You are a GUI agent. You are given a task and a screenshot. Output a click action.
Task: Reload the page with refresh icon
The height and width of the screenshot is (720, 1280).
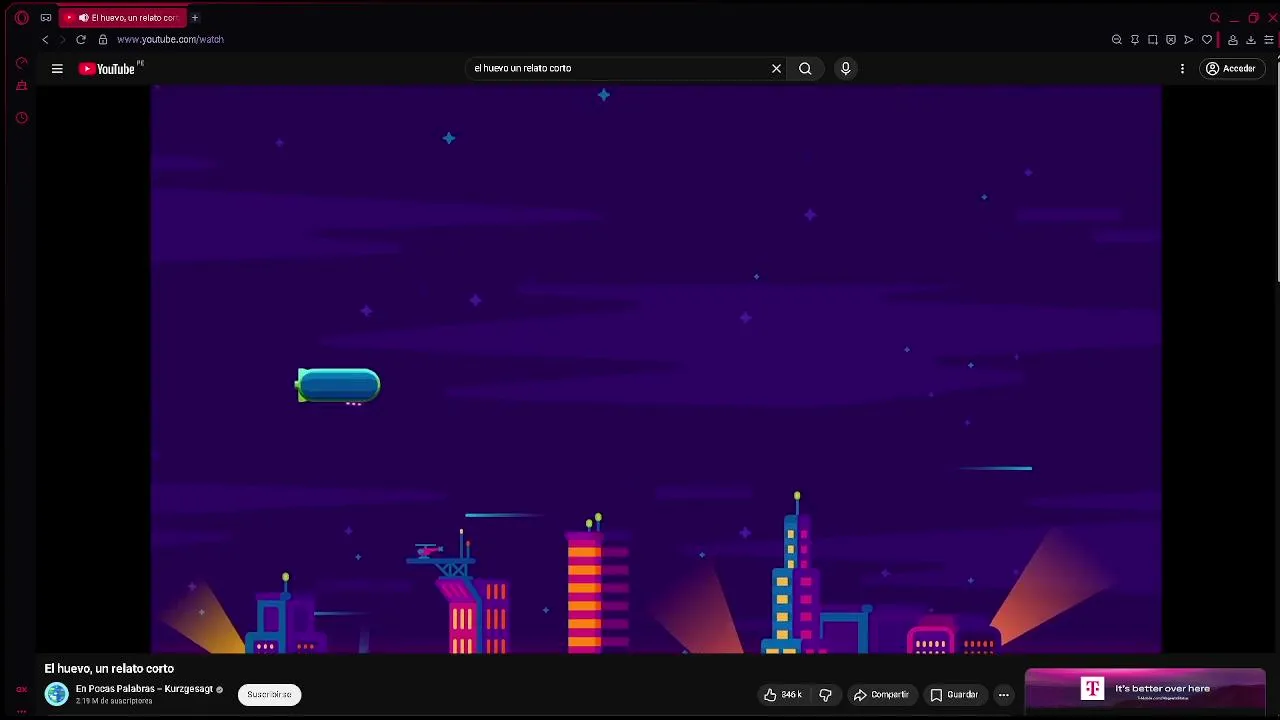click(81, 39)
